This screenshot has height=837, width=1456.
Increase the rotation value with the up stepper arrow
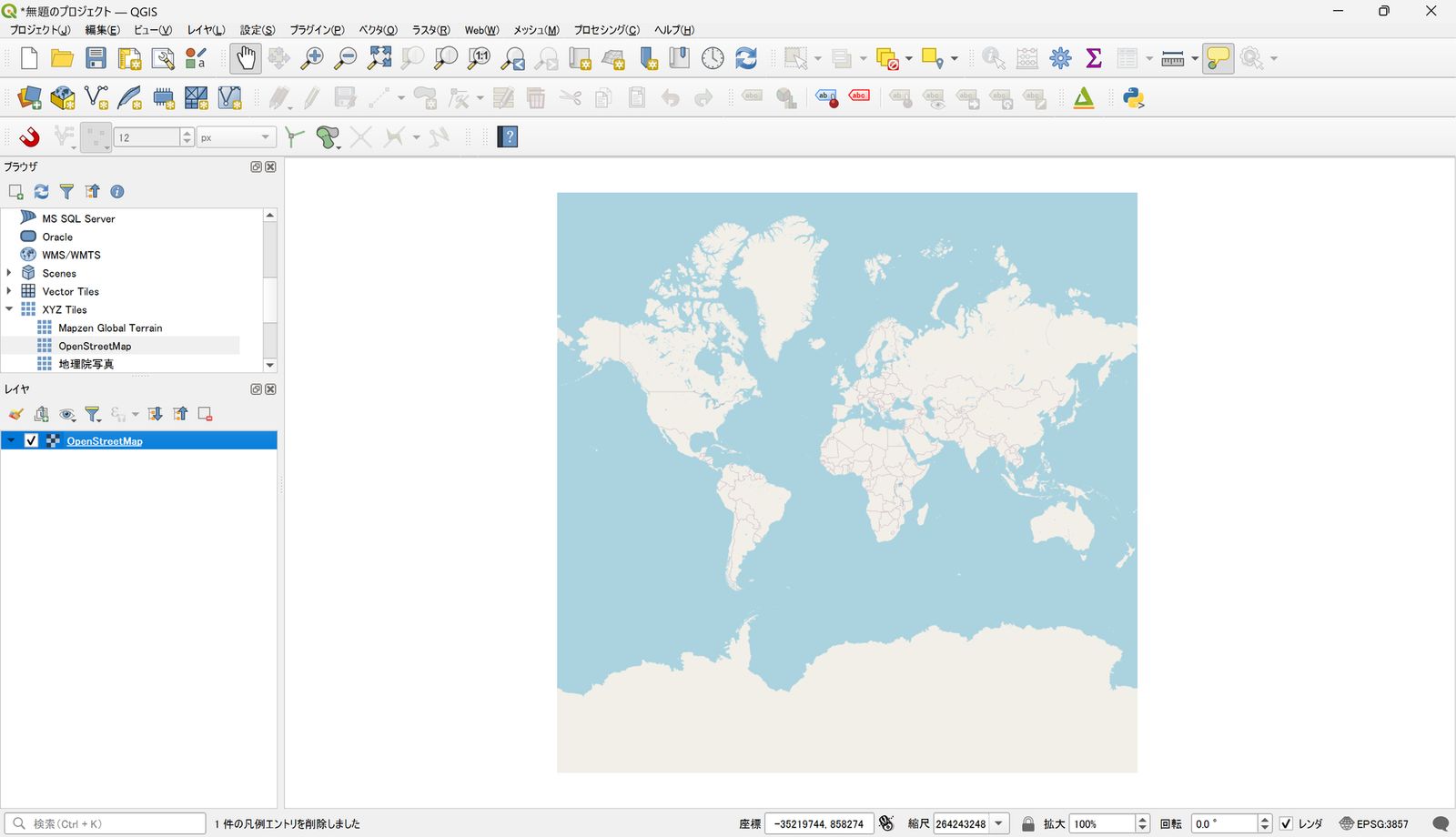pyautogui.click(x=1265, y=819)
